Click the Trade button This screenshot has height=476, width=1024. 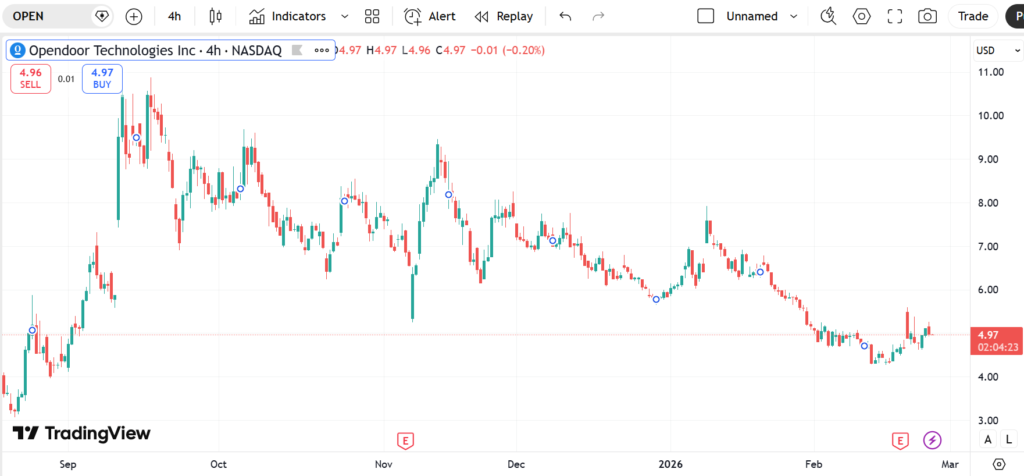pos(973,16)
